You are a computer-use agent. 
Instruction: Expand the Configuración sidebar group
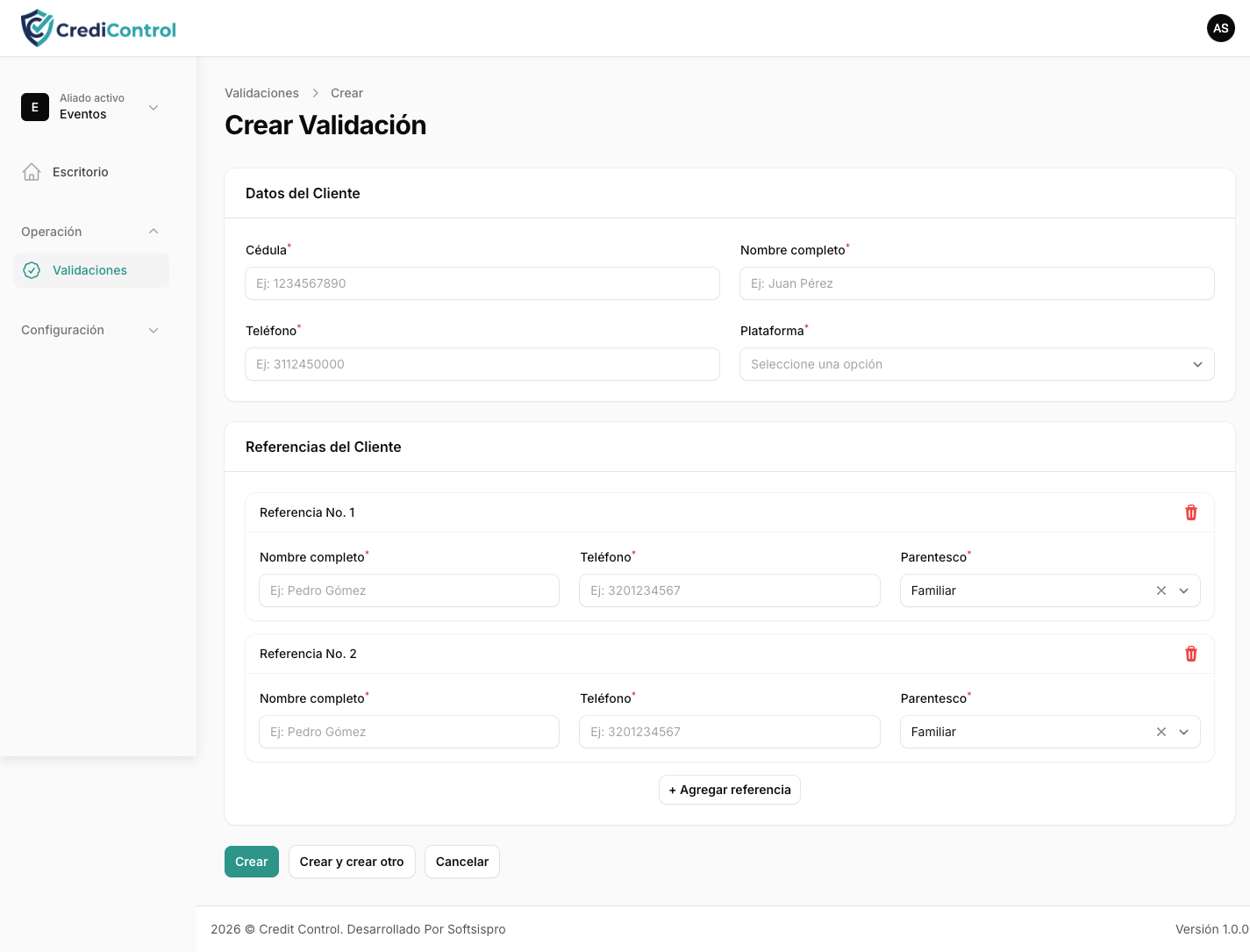coord(154,330)
